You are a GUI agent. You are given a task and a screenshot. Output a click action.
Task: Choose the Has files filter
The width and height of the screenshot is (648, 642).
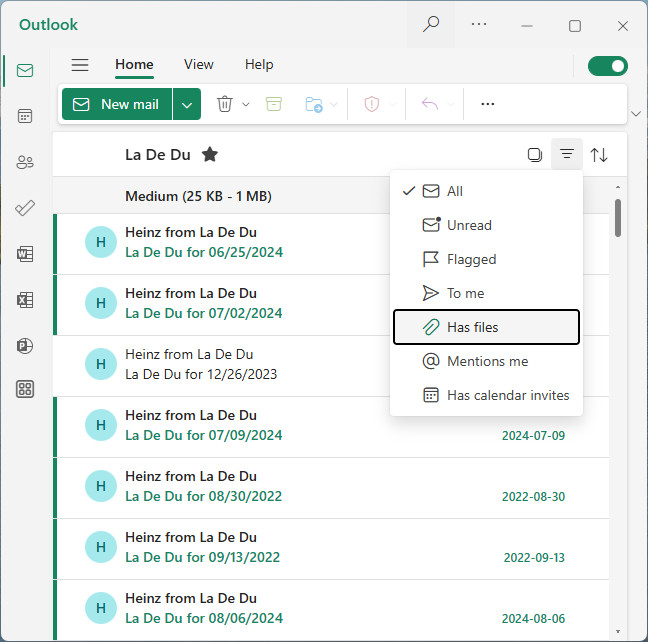click(x=486, y=327)
